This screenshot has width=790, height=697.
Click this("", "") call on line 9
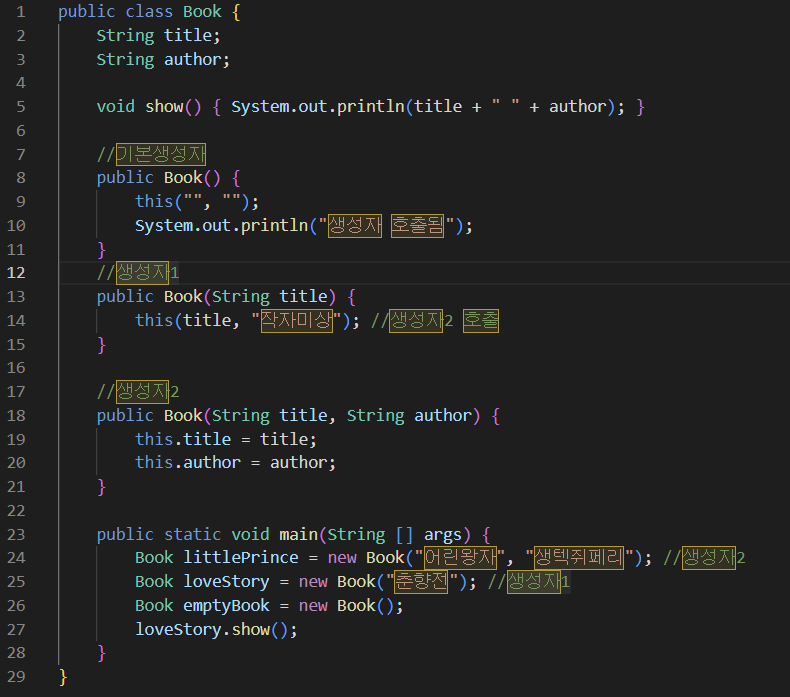pyautogui.click(x=197, y=202)
